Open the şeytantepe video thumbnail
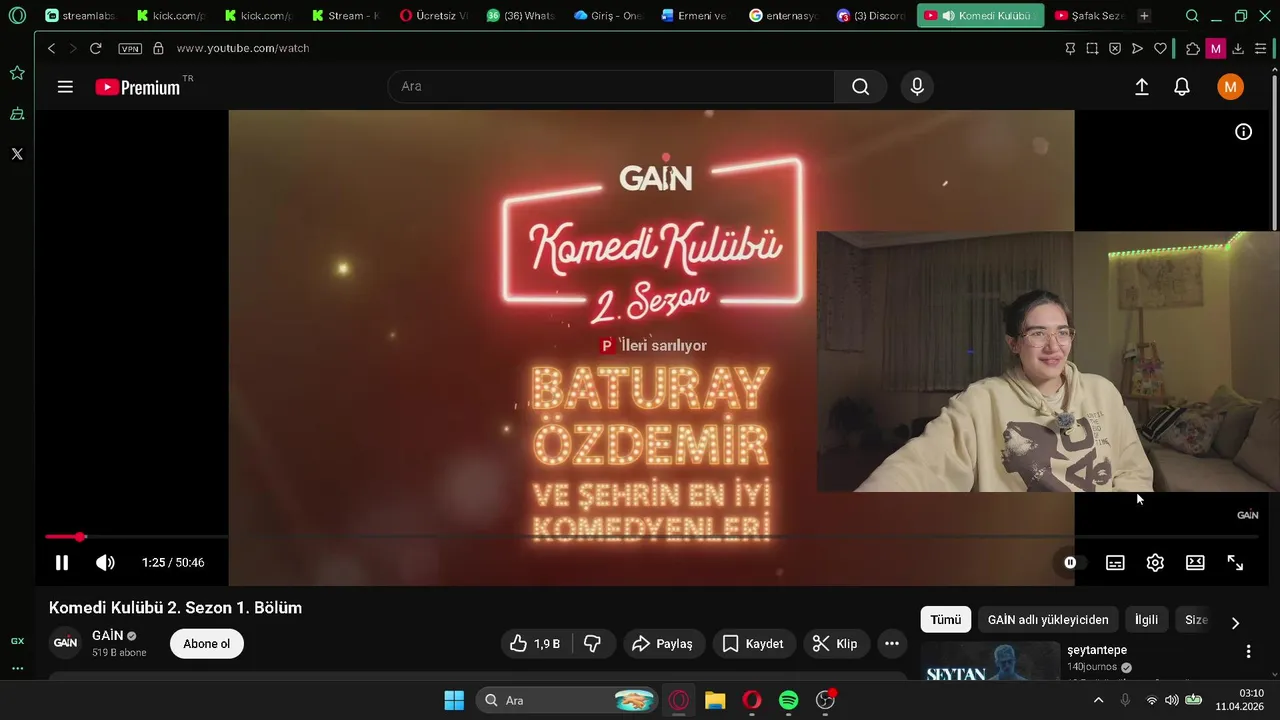The width and height of the screenshot is (1280, 720). click(x=990, y=661)
